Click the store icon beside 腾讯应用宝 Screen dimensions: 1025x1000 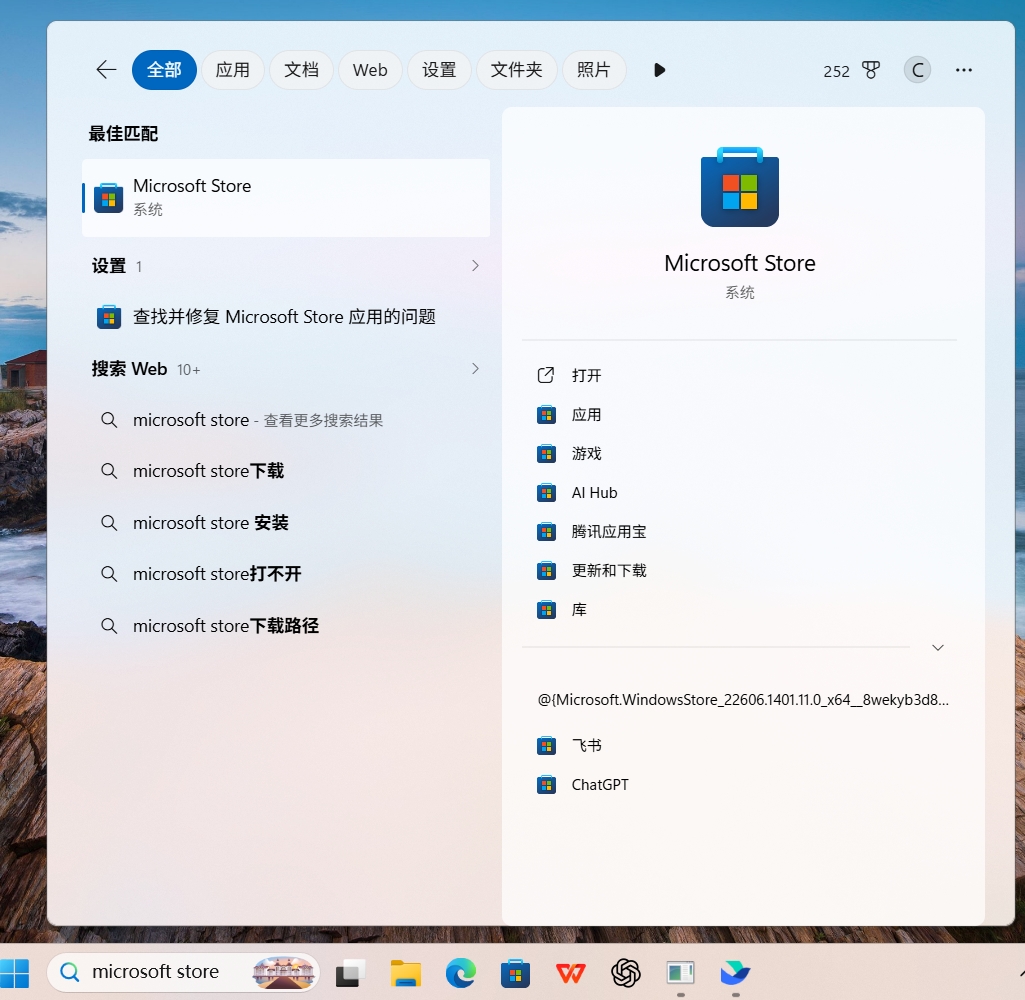coord(546,531)
